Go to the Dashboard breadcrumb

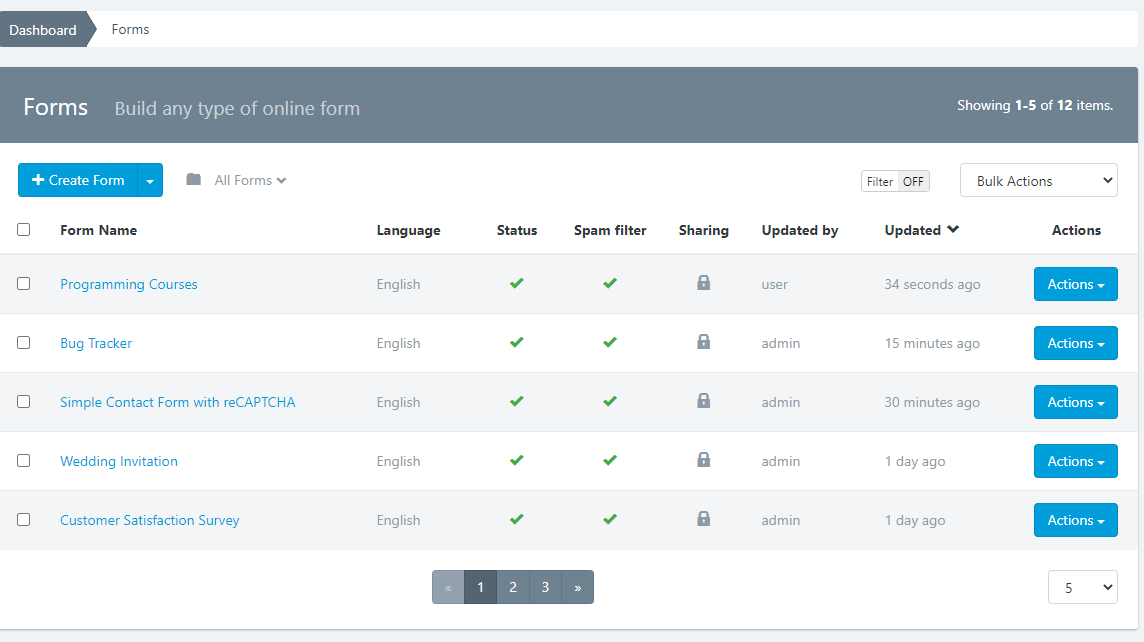[43, 30]
